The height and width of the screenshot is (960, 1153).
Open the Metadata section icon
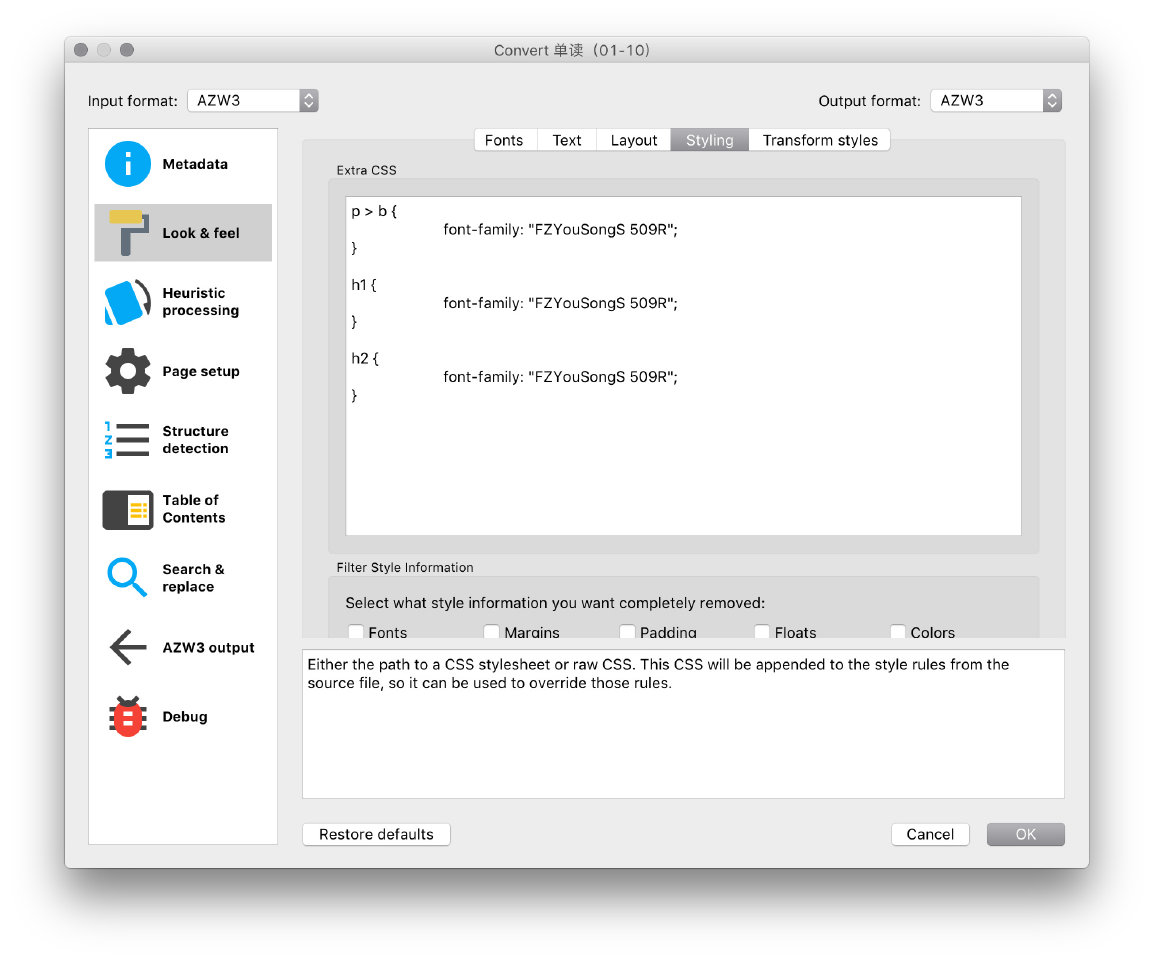128,164
